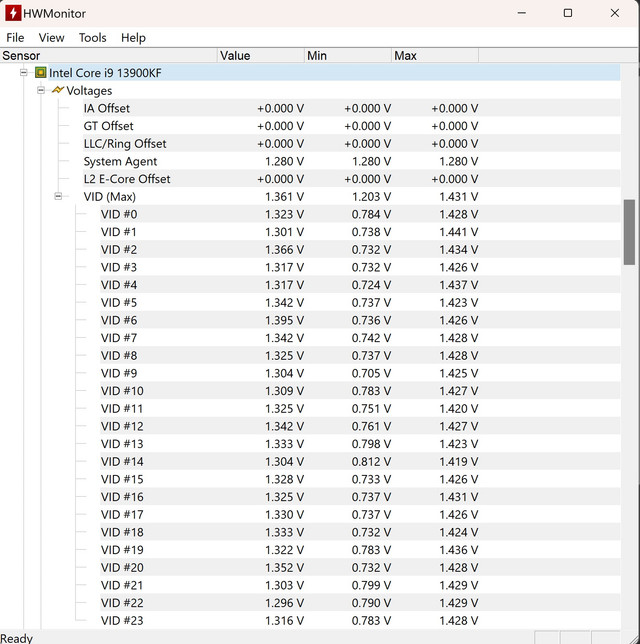
Task: Select the GT Offset row
Action: [351, 126]
